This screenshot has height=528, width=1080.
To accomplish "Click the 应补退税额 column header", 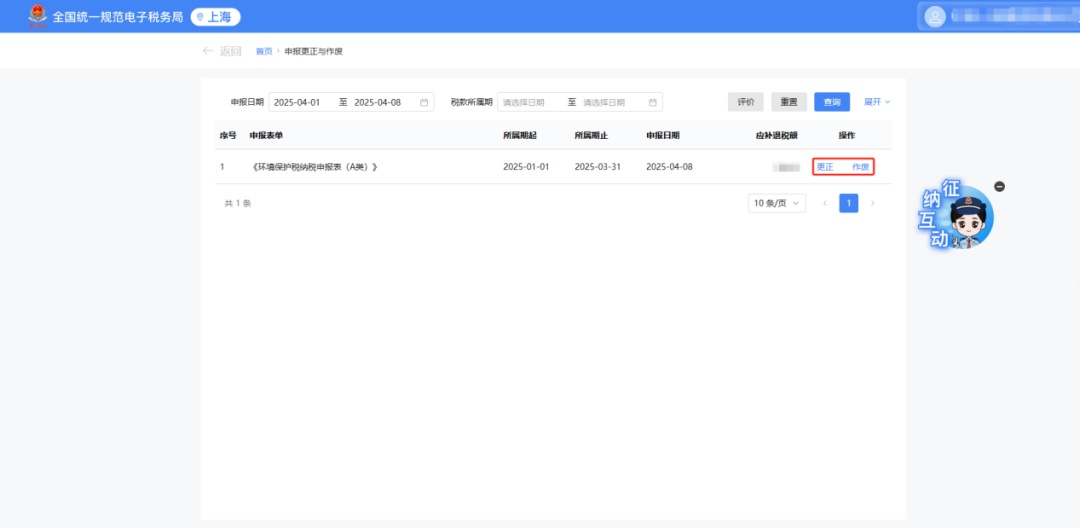I will click(776, 136).
